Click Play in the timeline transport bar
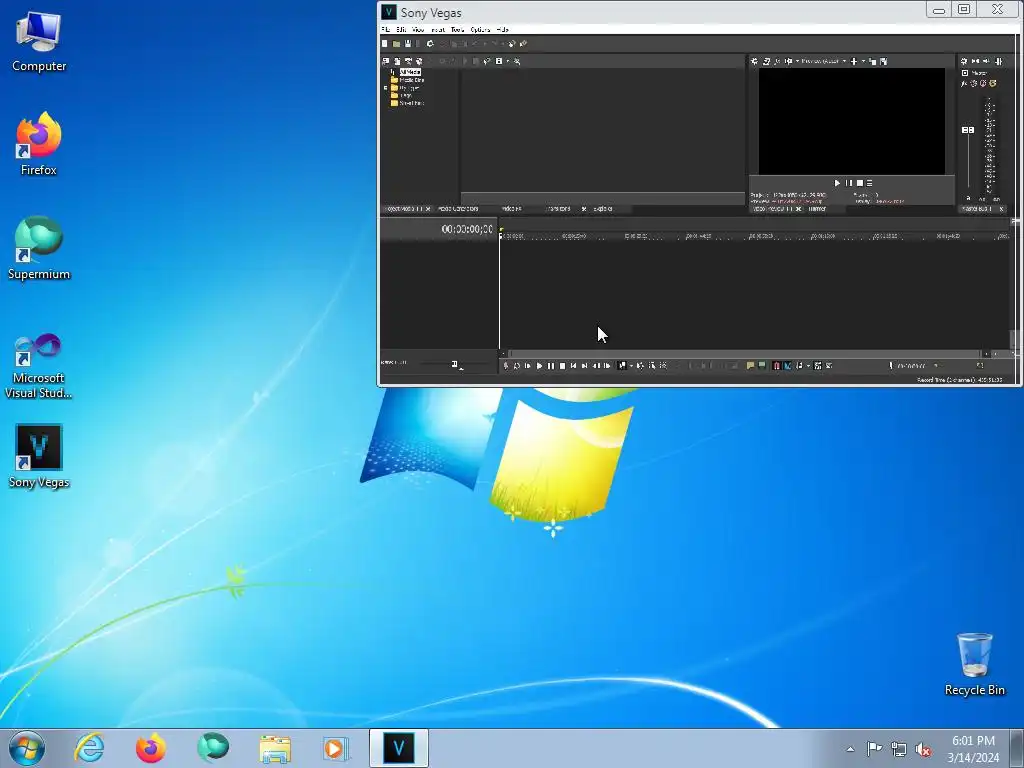Viewport: 1024px width, 768px height. 539,366
